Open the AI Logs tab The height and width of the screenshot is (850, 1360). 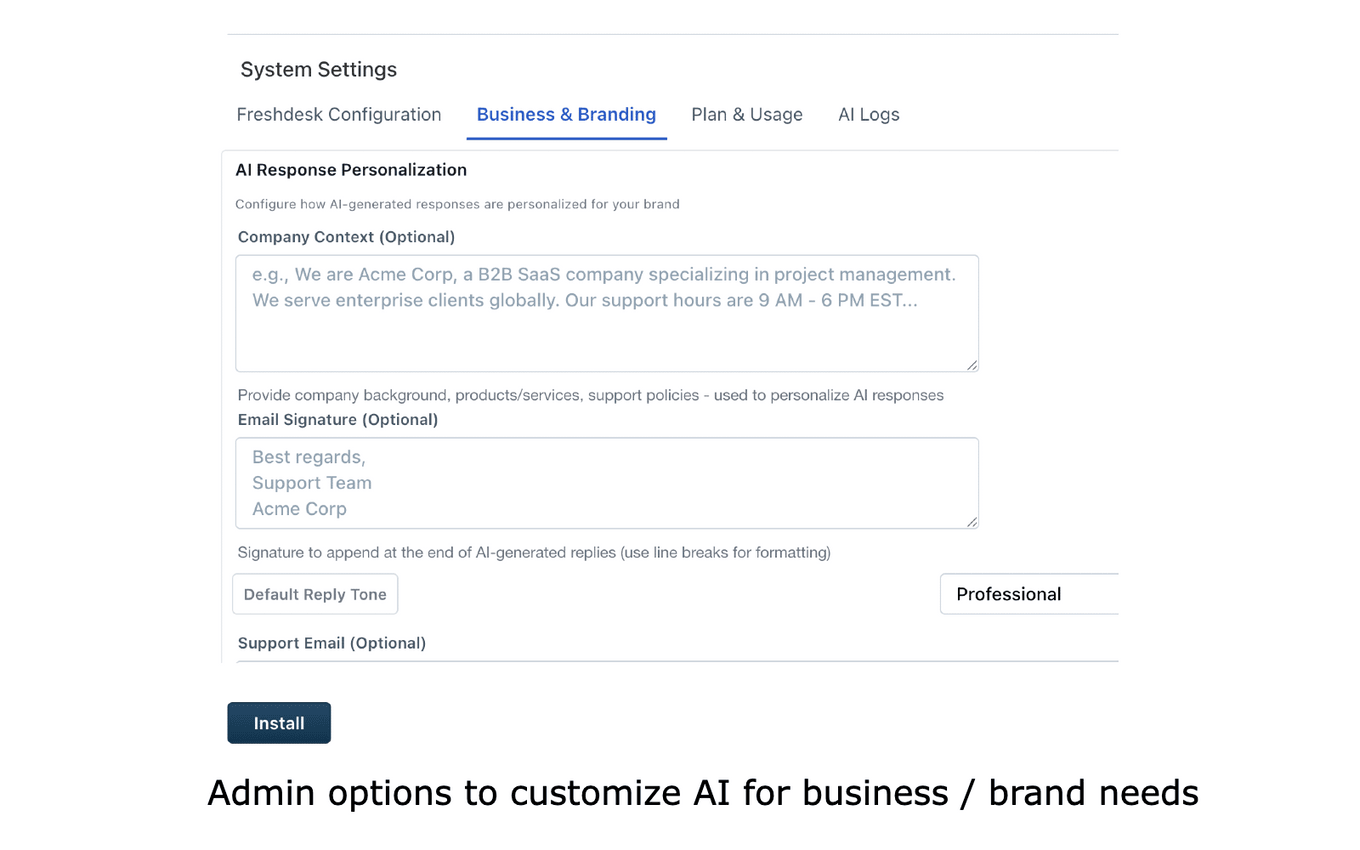[868, 114]
